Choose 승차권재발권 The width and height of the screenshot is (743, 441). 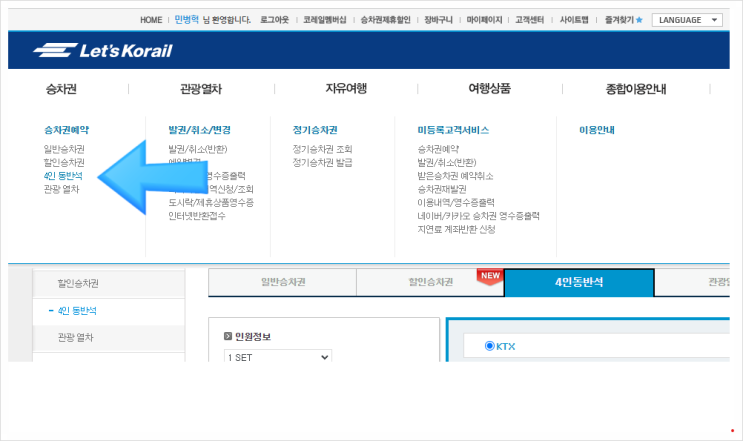pos(442,189)
